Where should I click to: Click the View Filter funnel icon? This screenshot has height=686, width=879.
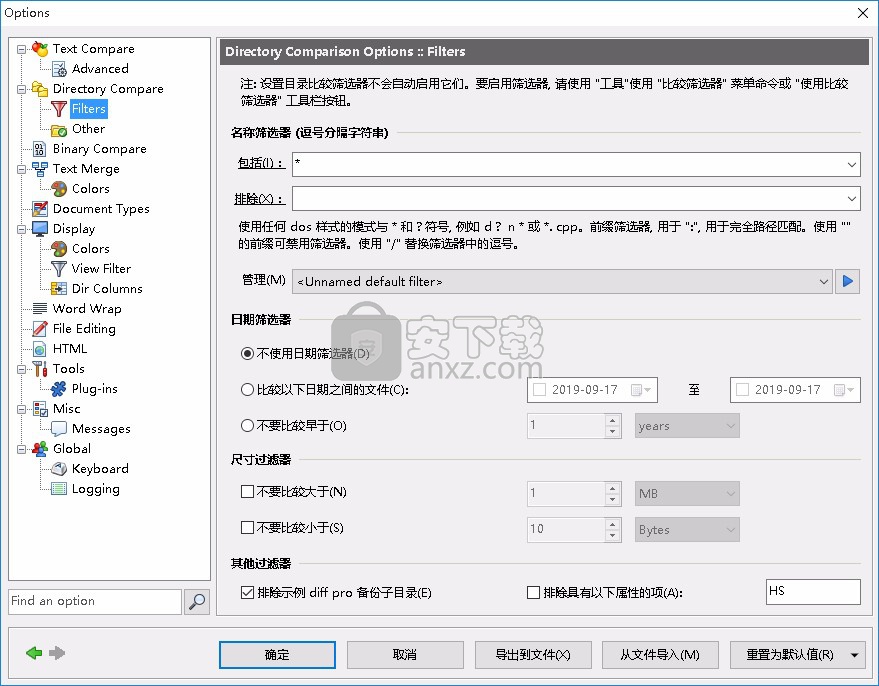(59, 268)
